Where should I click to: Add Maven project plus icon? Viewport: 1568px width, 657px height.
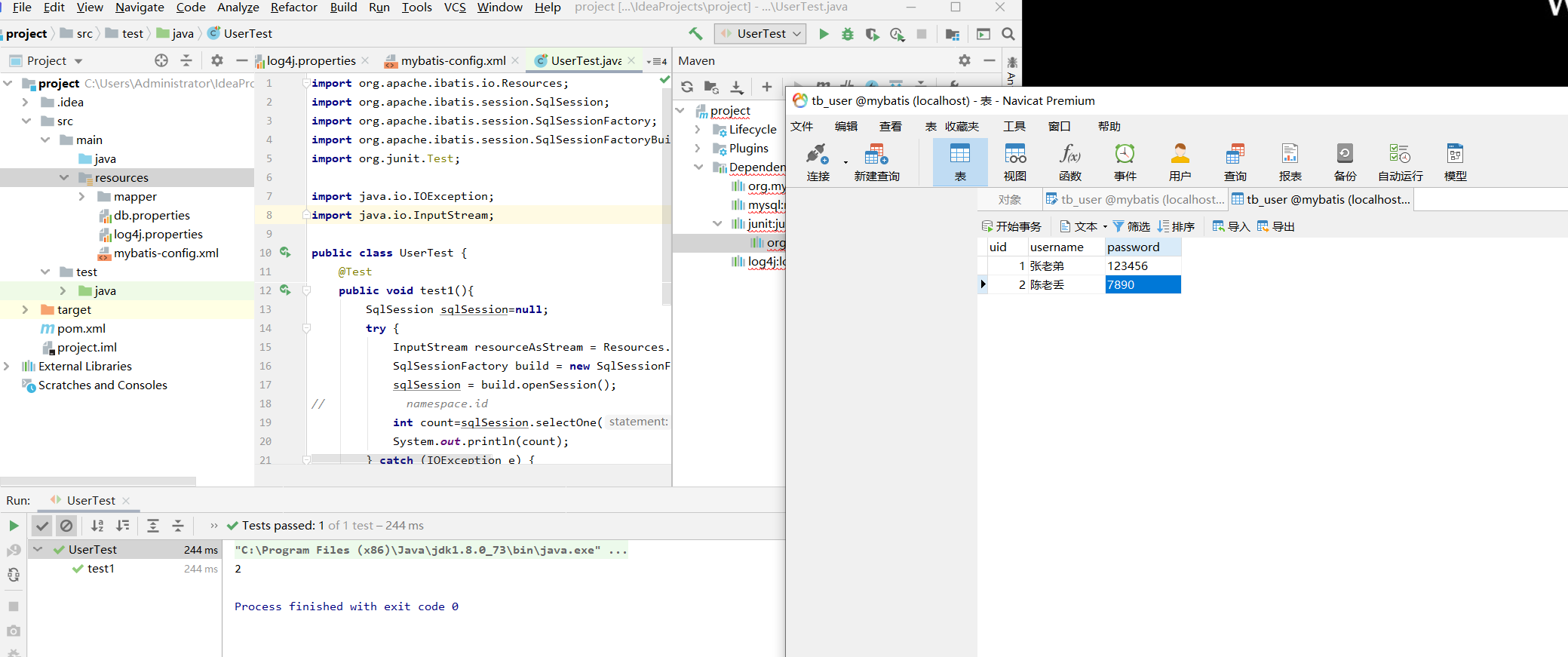(767, 87)
